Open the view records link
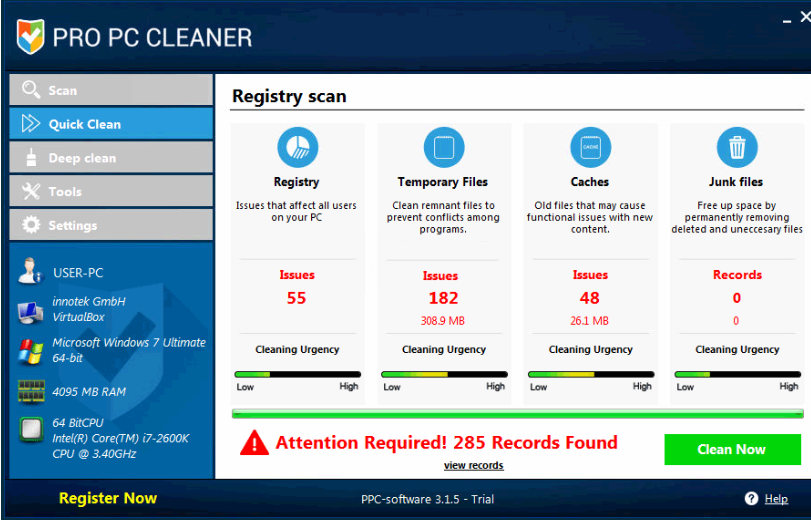The image size is (811, 520). click(474, 466)
